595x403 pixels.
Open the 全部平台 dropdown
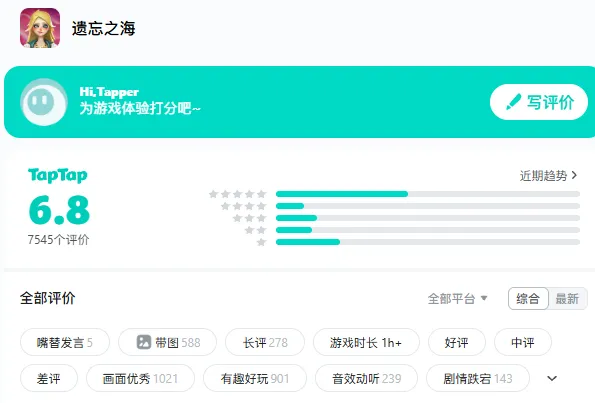(457, 299)
